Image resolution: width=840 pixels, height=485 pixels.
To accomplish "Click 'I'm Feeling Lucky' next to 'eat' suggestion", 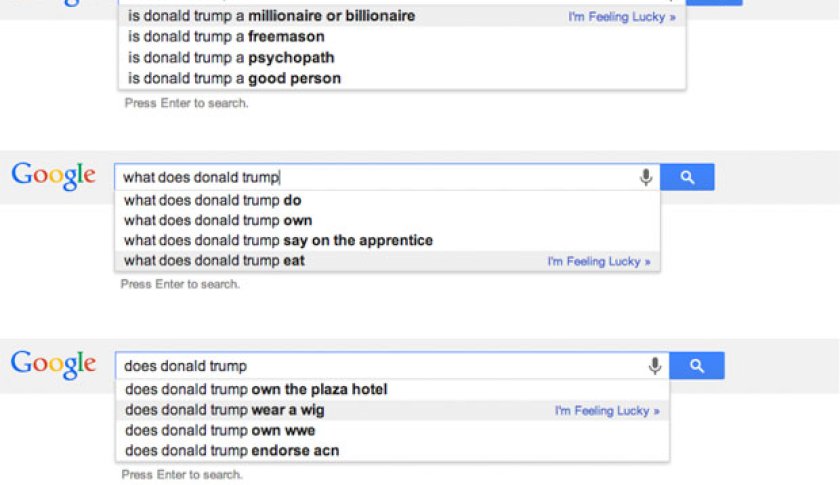I will (x=598, y=262).
